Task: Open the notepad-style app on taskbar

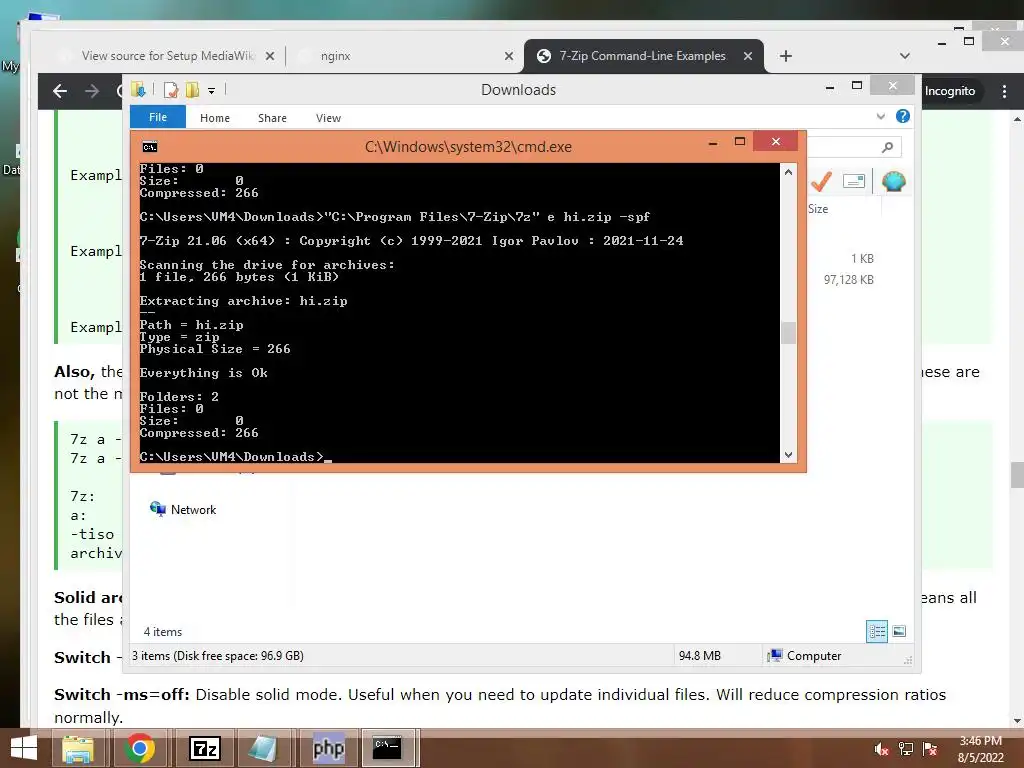Action: click(x=263, y=748)
